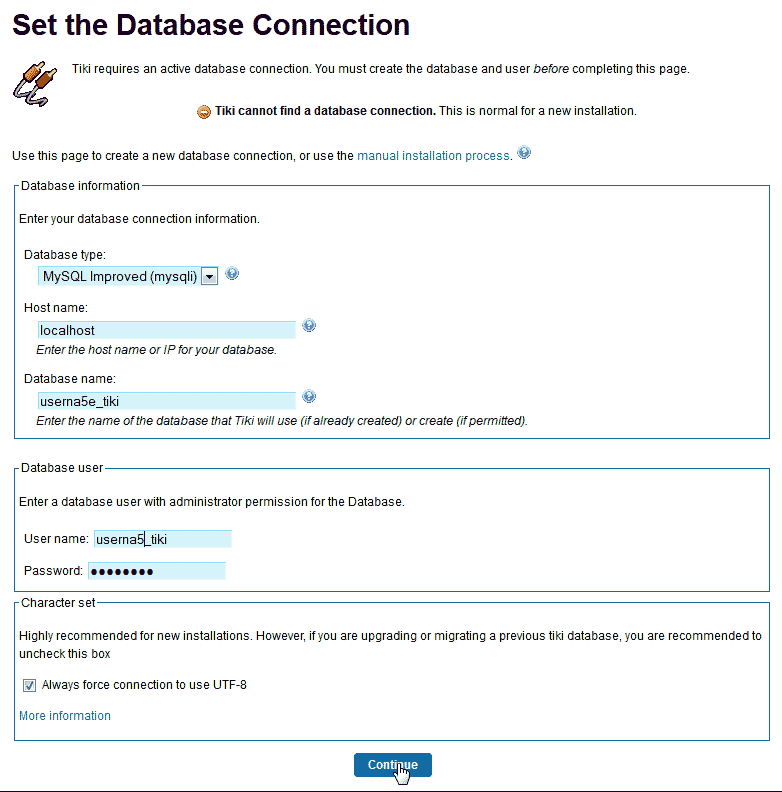Click help icon beside Database name field
The width and height of the screenshot is (782, 792).
point(309,397)
